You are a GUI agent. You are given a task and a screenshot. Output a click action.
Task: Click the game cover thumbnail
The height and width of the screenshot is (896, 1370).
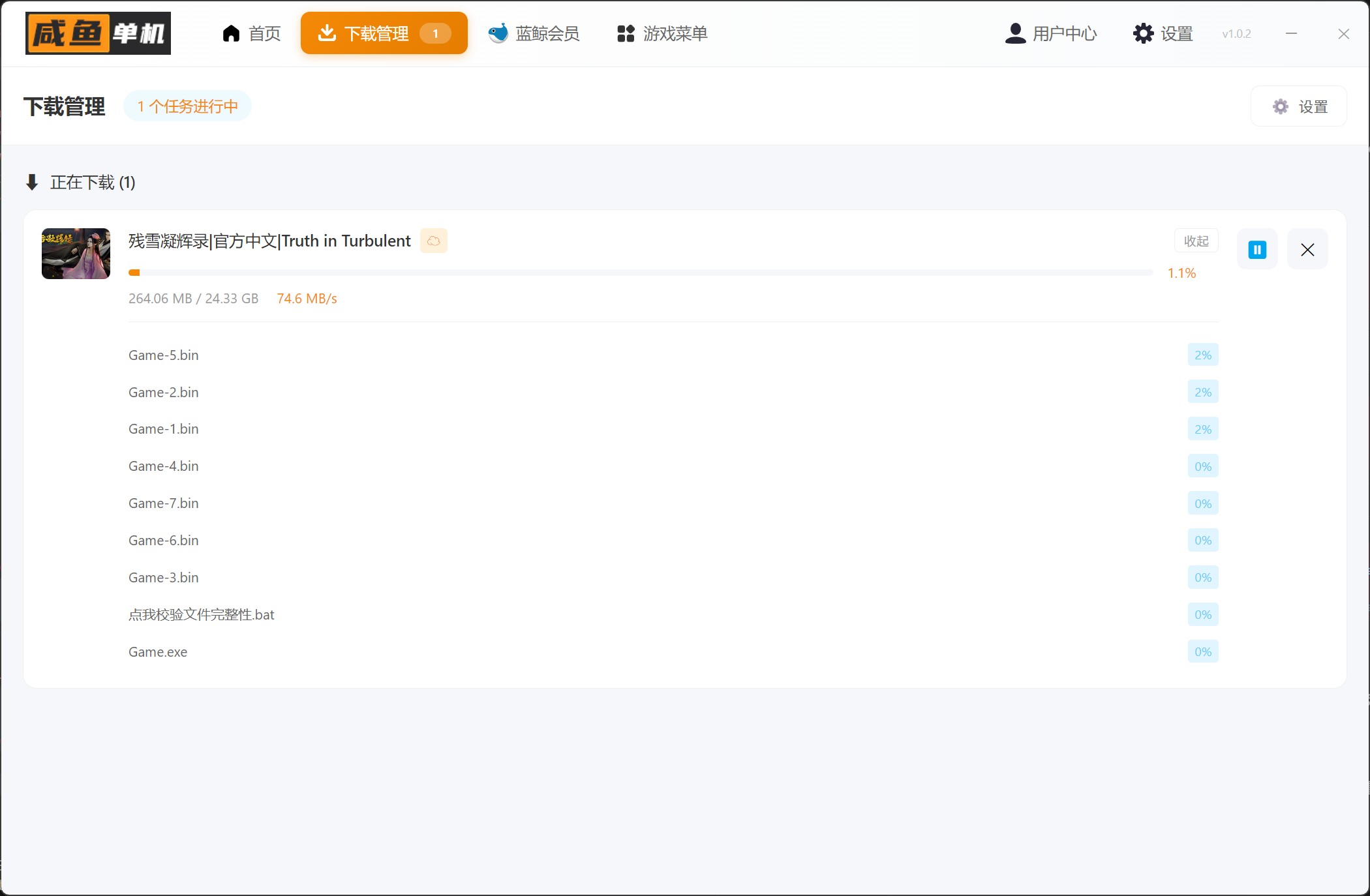(x=76, y=254)
